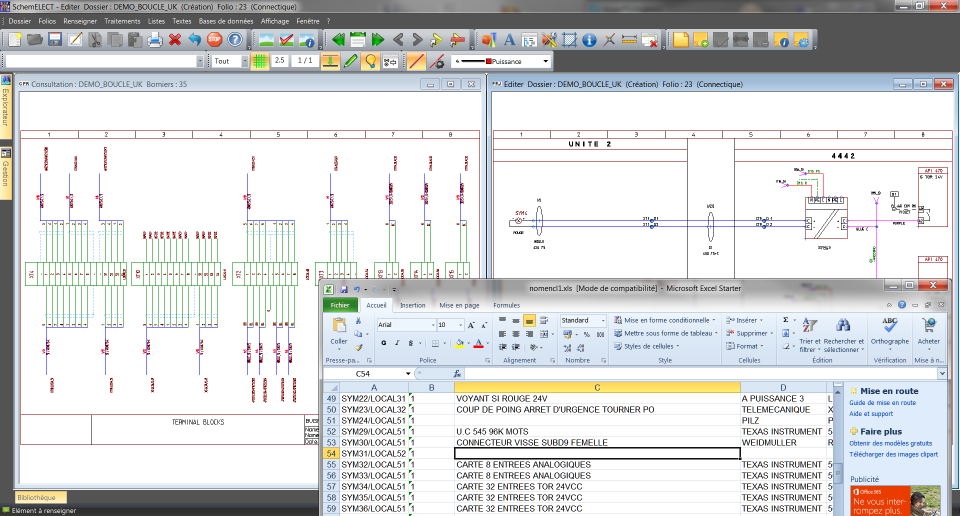Image resolution: width=960 pixels, height=516 pixels.
Task: Go to last folio with the green fast-forward arrow
Action: point(378,40)
